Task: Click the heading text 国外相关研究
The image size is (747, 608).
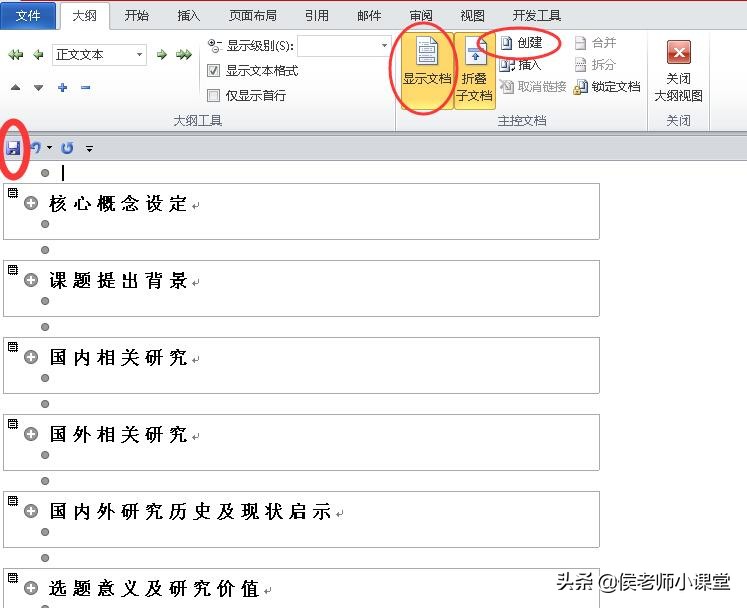Action: point(118,434)
